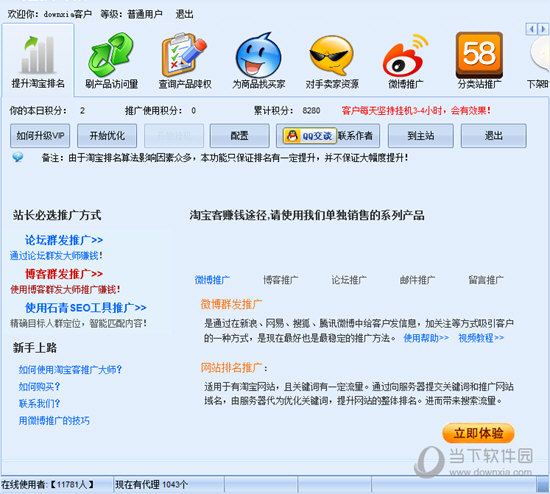Click the 开始优化 button
The height and width of the screenshot is (494, 550).
(x=107, y=136)
